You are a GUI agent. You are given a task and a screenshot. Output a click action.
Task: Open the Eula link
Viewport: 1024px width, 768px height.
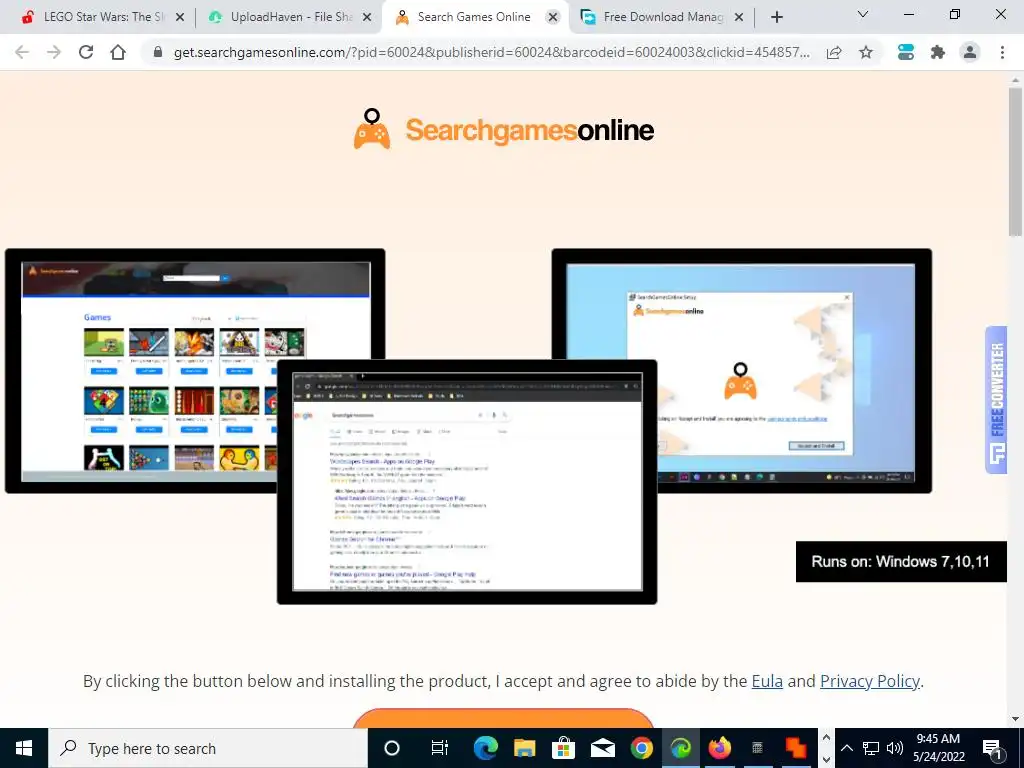(767, 681)
